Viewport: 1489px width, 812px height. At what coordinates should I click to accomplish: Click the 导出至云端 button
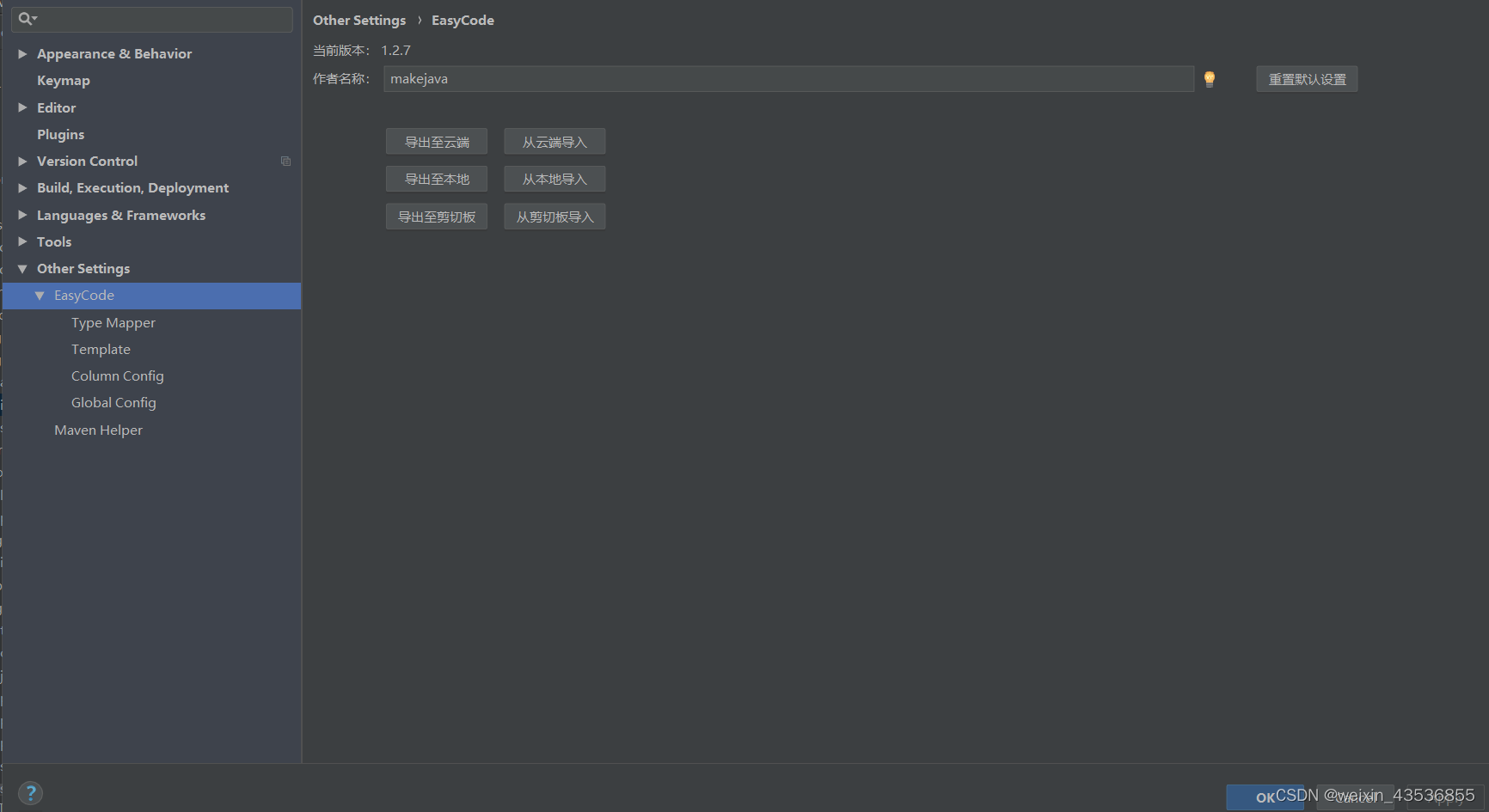(436, 140)
